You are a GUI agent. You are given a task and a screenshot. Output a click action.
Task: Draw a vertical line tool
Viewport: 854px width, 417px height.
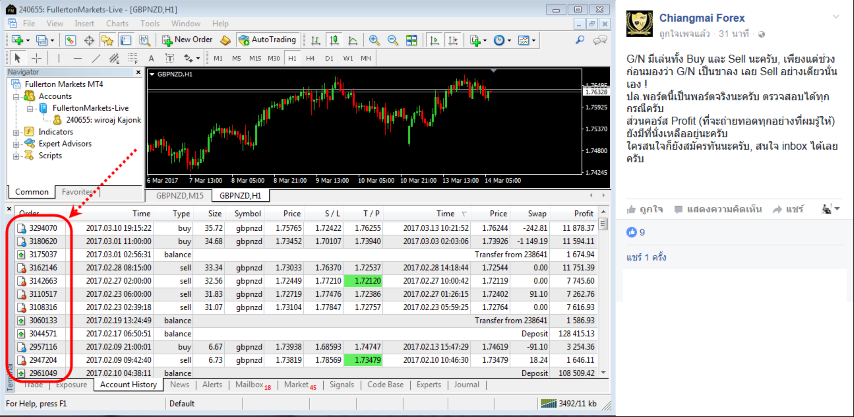[x=59, y=58]
